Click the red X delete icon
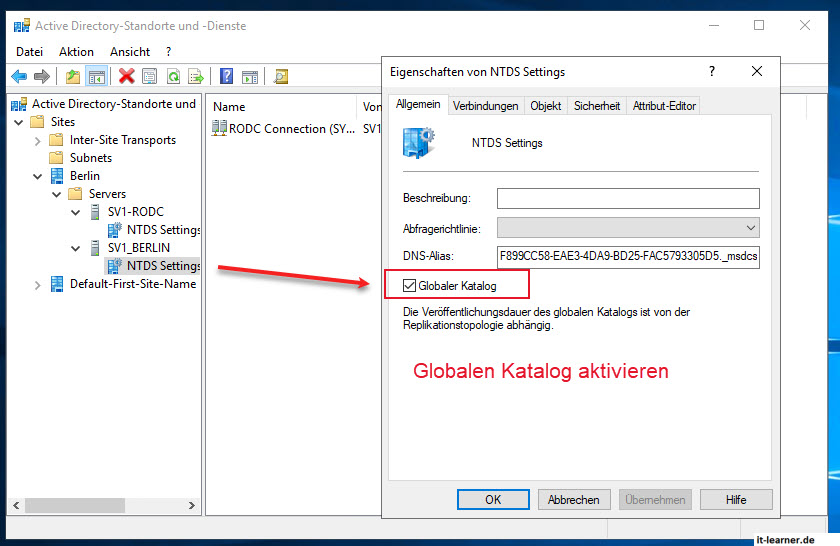840x546 pixels. pos(126,77)
